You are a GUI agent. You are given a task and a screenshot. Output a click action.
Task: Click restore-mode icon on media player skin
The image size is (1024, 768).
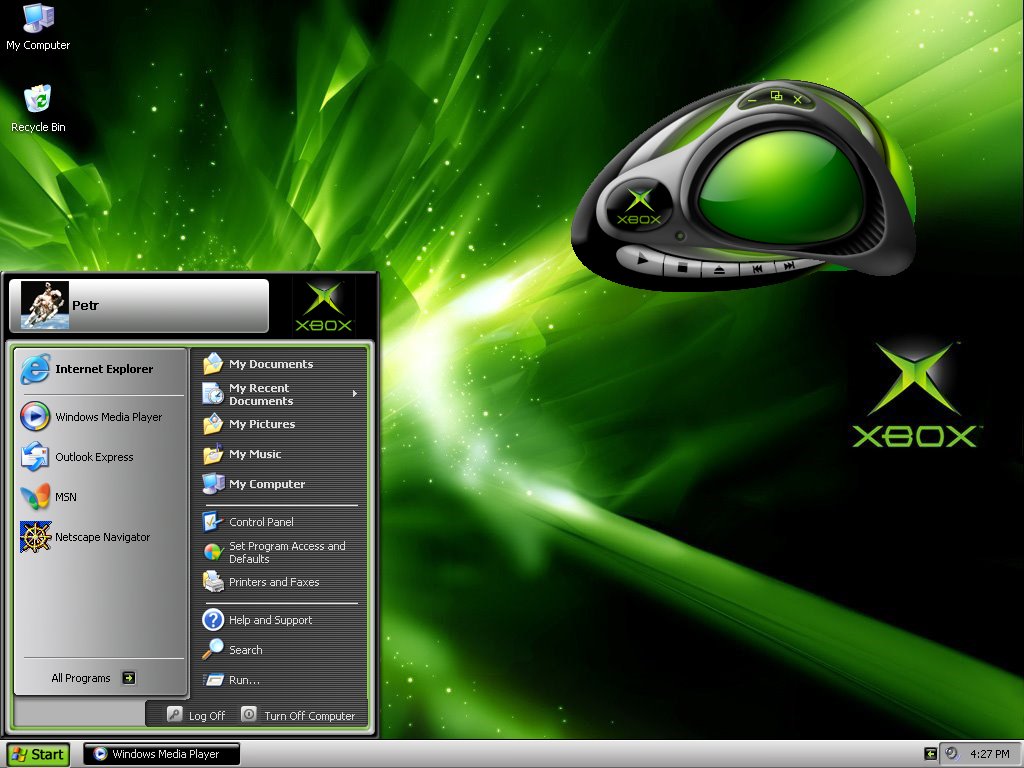pos(776,96)
